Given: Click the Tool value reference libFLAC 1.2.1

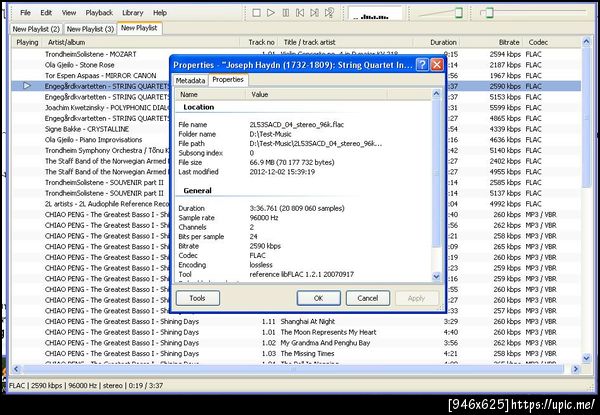Looking at the screenshot, I should coord(302,275).
